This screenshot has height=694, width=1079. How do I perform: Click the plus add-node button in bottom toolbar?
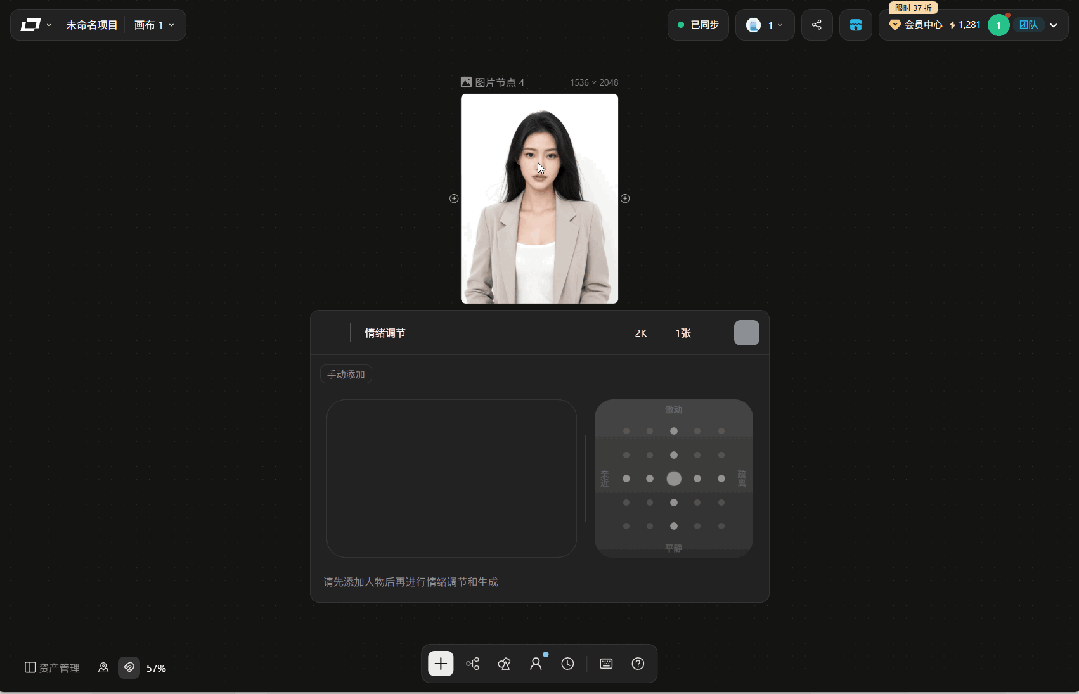click(440, 664)
